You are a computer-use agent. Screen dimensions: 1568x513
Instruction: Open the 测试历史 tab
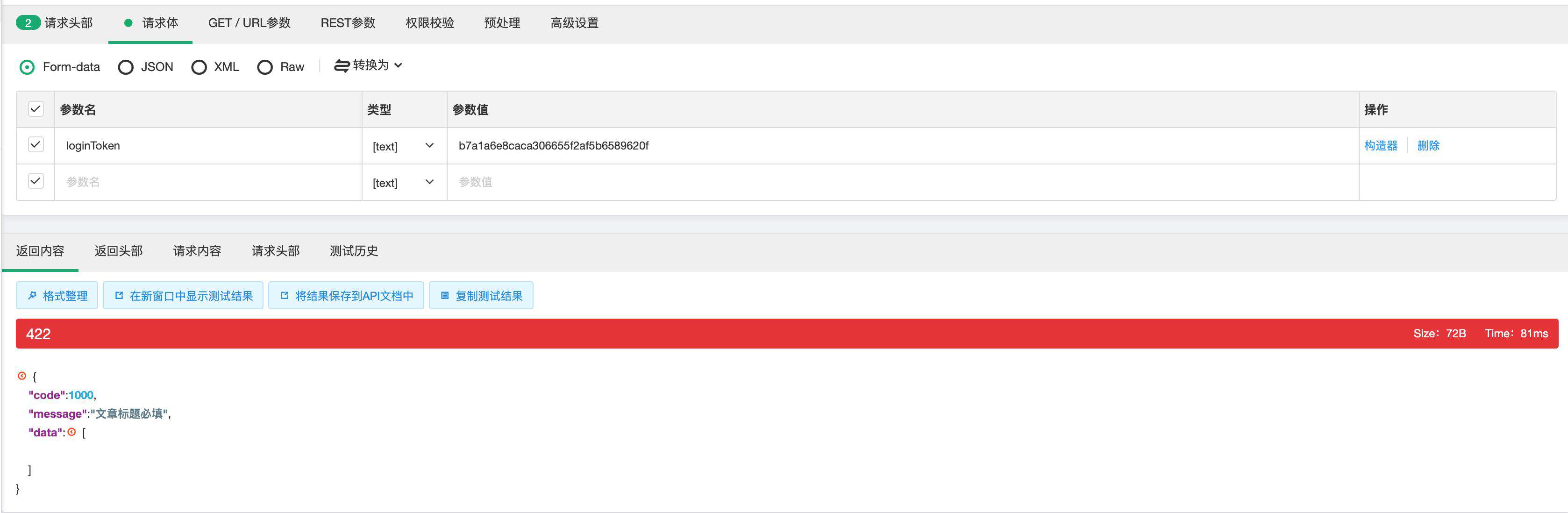(354, 251)
